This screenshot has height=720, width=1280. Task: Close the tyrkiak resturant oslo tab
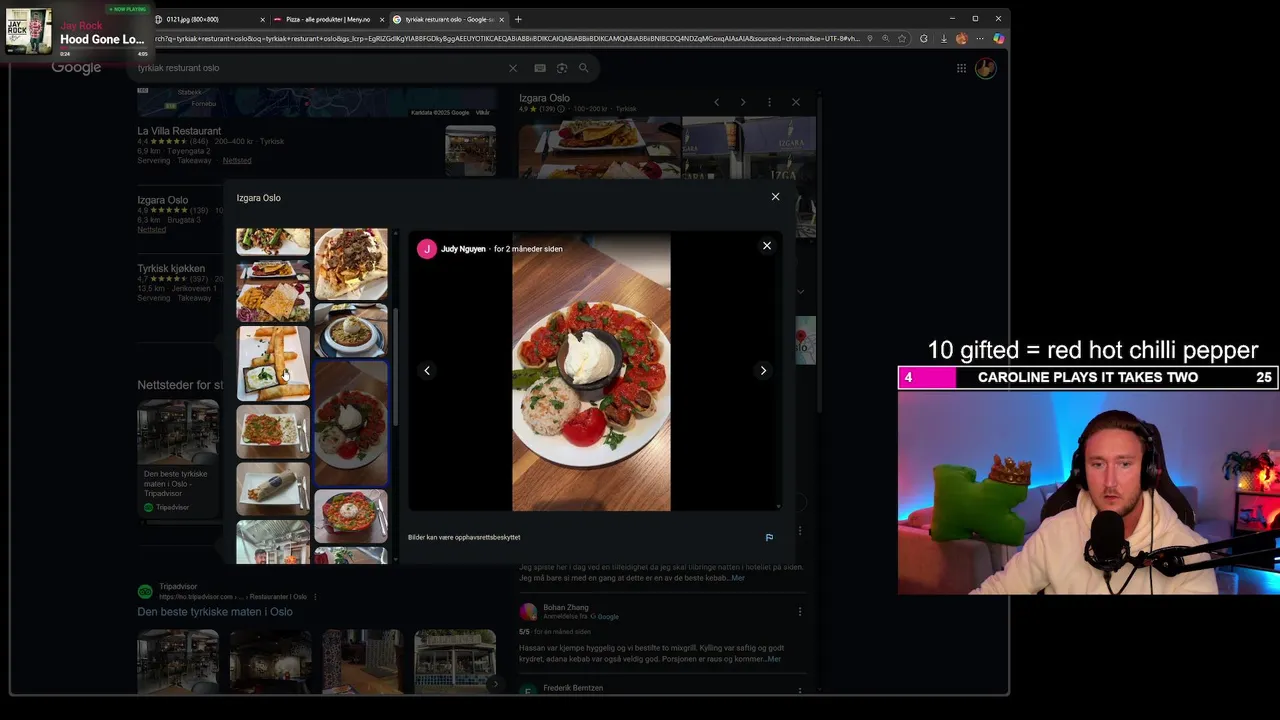pos(502,19)
